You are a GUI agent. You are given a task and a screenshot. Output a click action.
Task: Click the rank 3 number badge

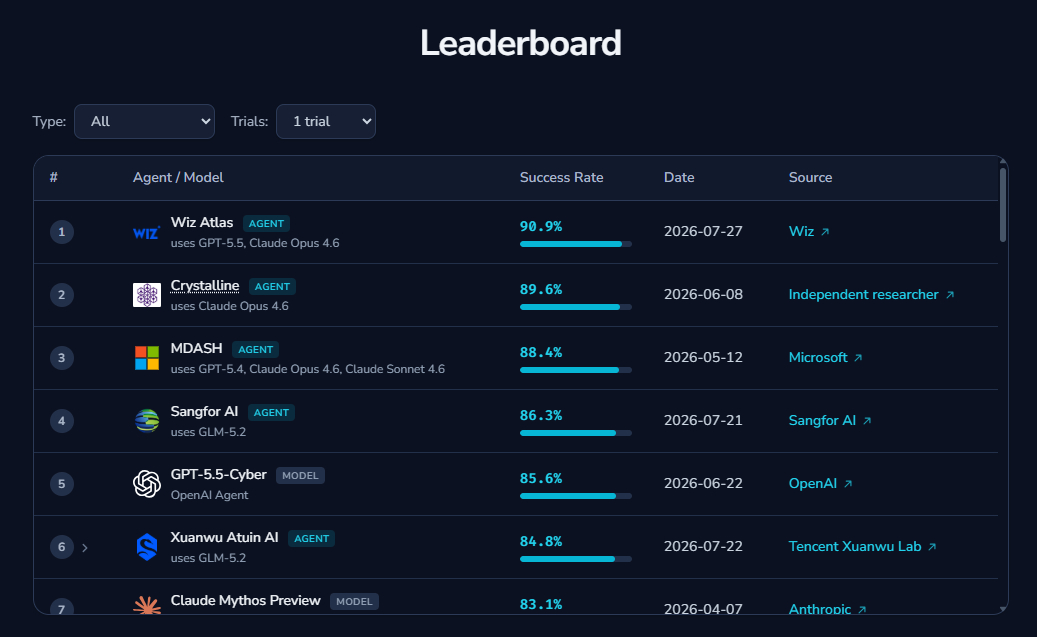[x=62, y=358]
